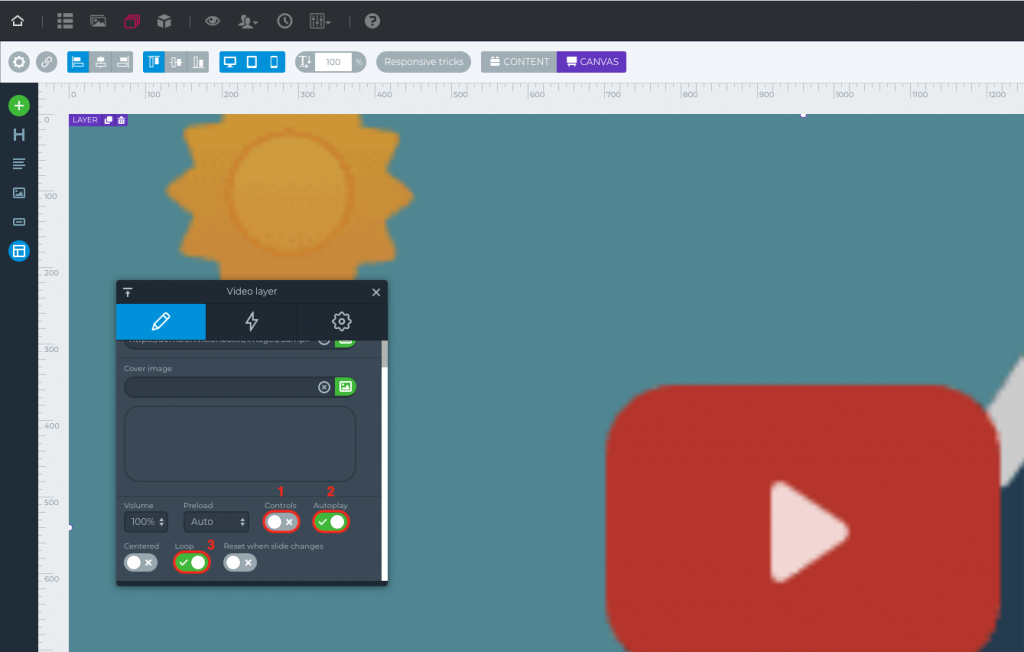Click the text scale 100 percent field
Image resolution: width=1024 pixels, height=652 pixels.
click(333, 62)
